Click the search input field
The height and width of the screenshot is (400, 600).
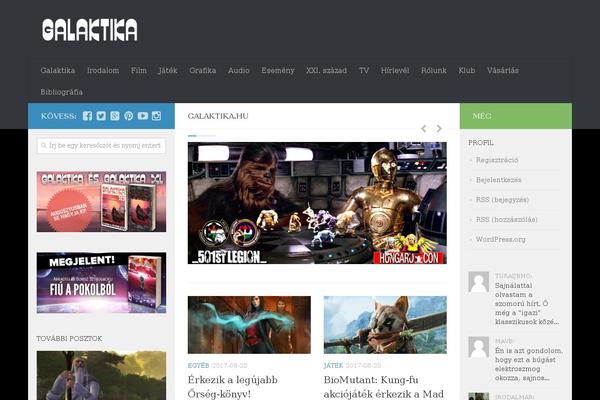pyautogui.click(x=101, y=145)
